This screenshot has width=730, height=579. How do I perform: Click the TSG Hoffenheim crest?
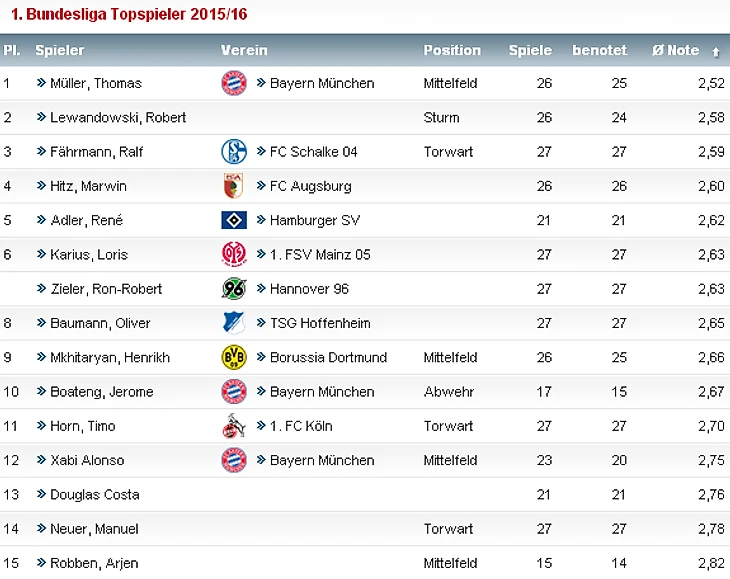pos(234,323)
